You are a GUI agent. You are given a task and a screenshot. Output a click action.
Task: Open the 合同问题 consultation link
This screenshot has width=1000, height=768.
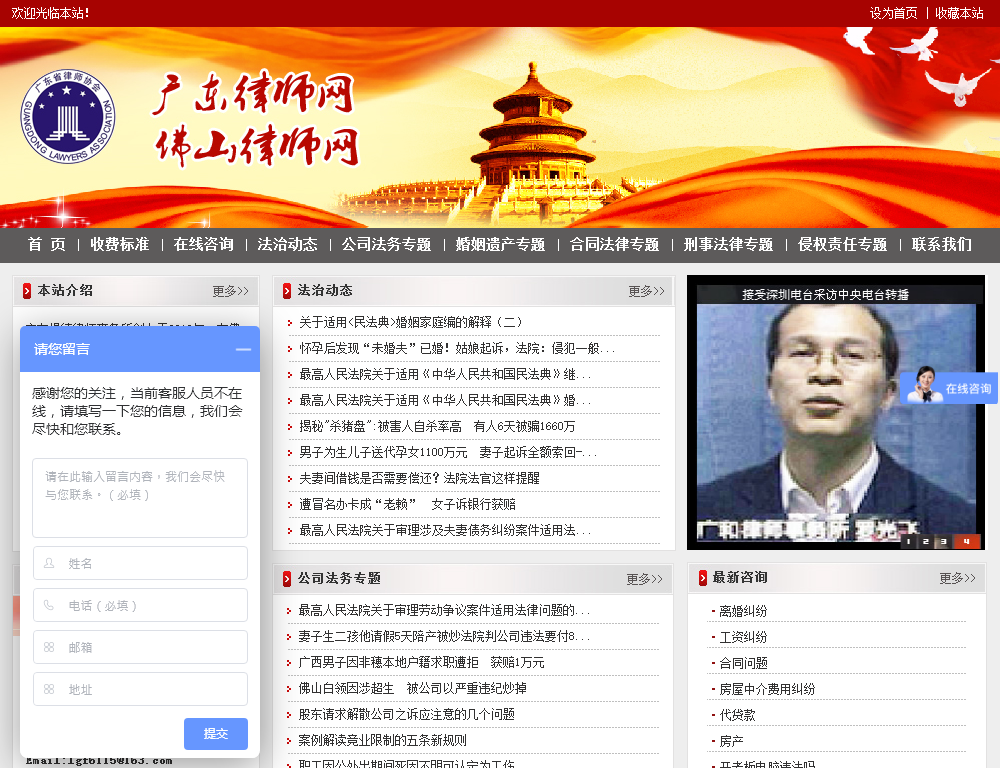(x=743, y=663)
